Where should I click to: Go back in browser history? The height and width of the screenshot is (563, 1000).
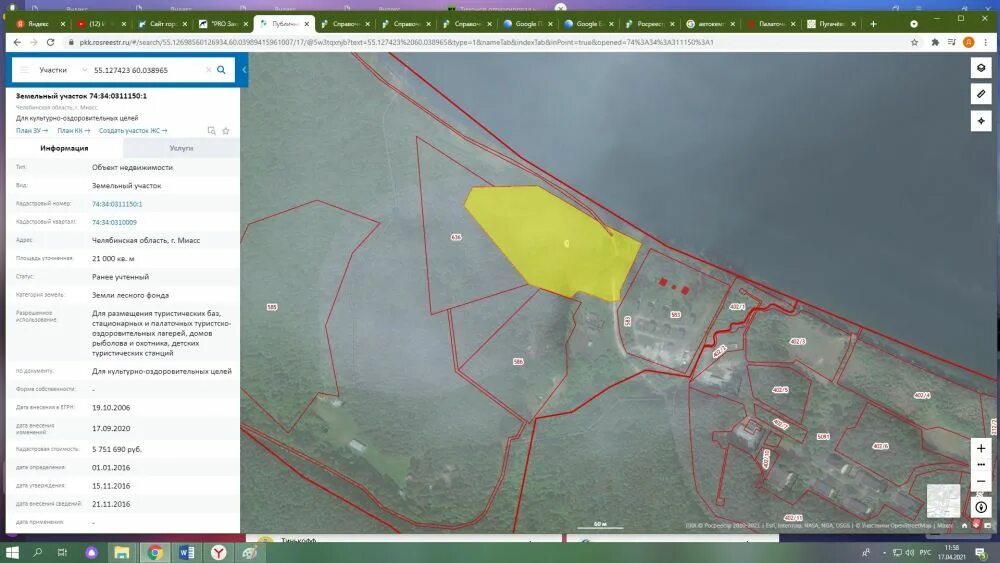tap(17, 42)
